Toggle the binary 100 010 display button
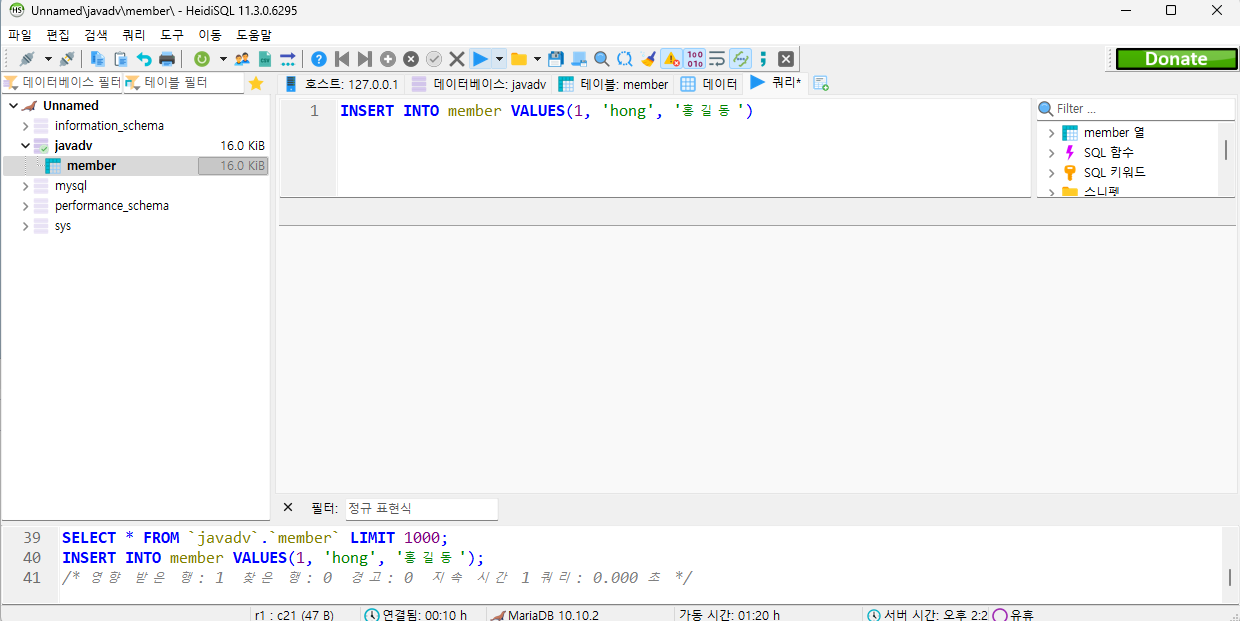This screenshot has width=1240, height=621. [694, 59]
